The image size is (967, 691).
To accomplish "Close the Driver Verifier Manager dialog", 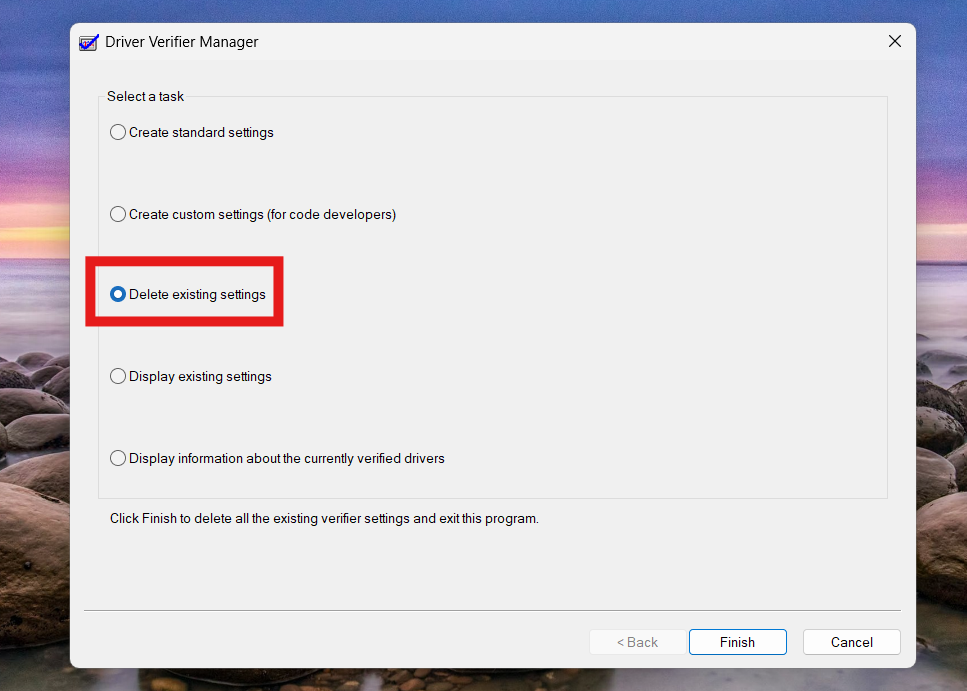I will tap(894, 41).
